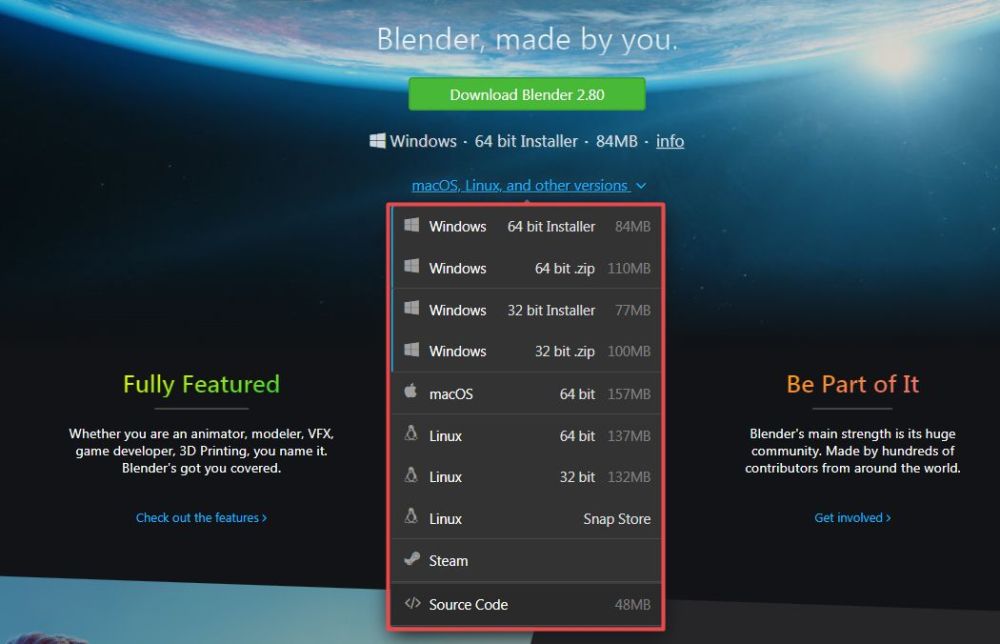The height and width of the screenshot is (644, 1000).
Task: Click Windows logo icon of 64 bit .zip row
Action: tap(412, 267)
